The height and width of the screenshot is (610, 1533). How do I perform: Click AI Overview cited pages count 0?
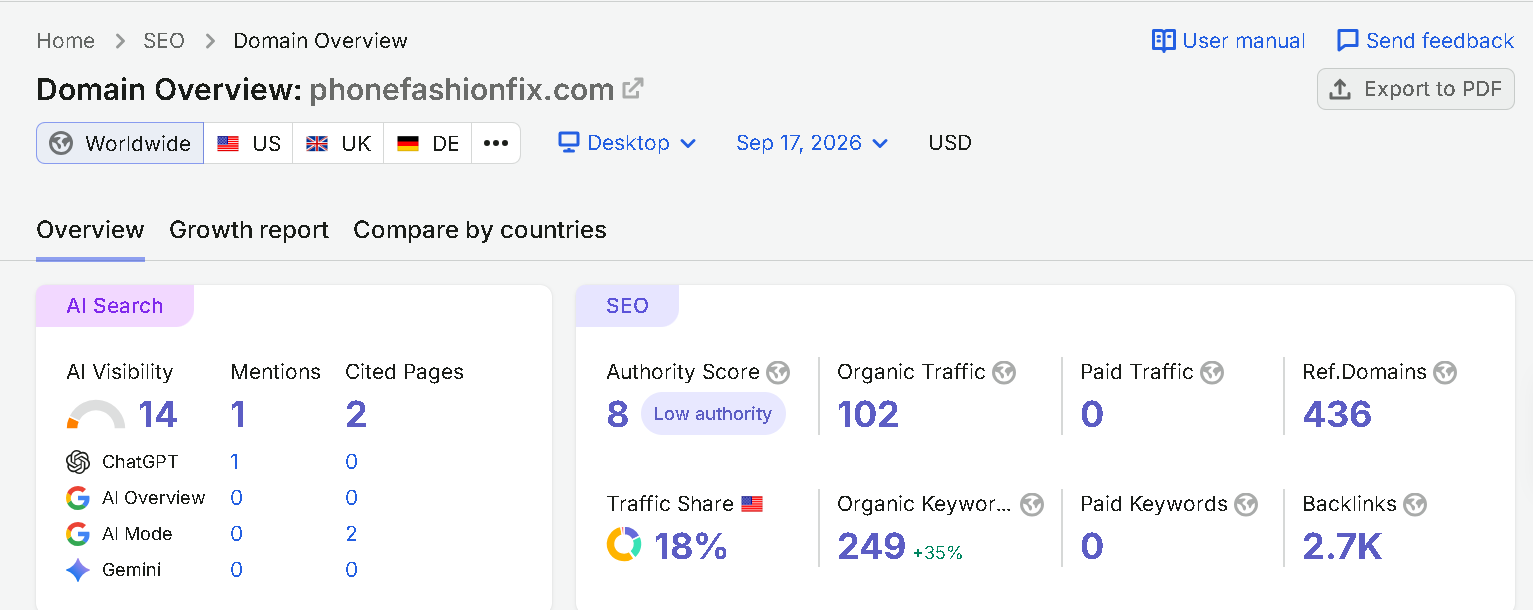352,498
